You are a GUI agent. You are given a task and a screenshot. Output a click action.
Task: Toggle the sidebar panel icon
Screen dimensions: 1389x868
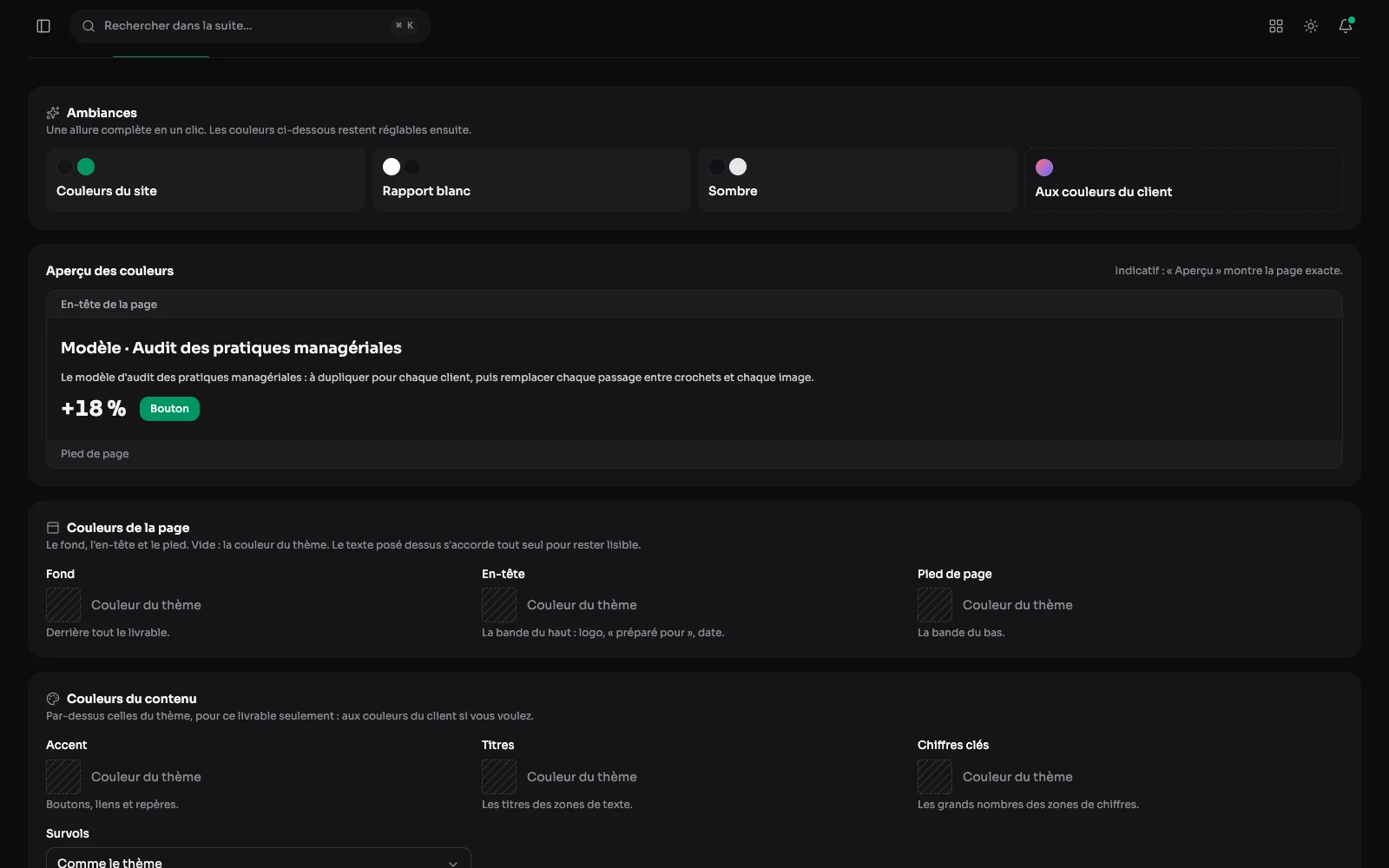43,26
